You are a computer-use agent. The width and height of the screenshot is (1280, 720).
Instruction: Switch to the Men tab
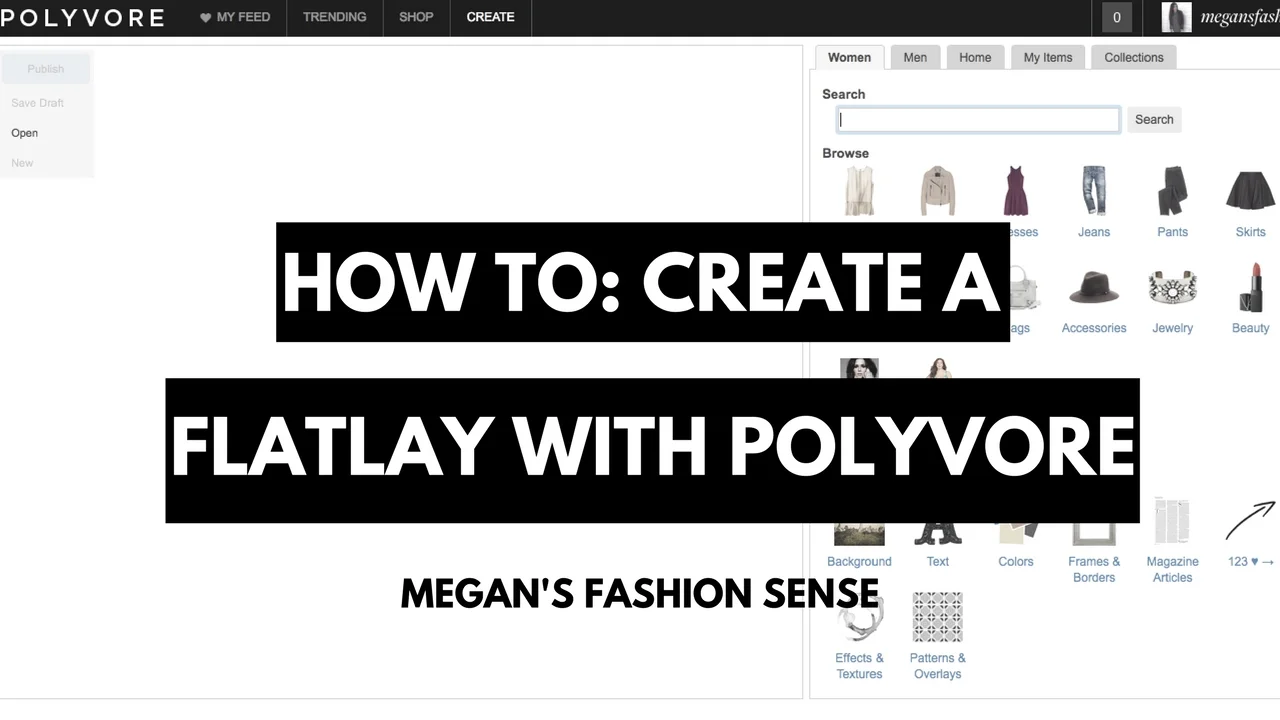(915, 57)
